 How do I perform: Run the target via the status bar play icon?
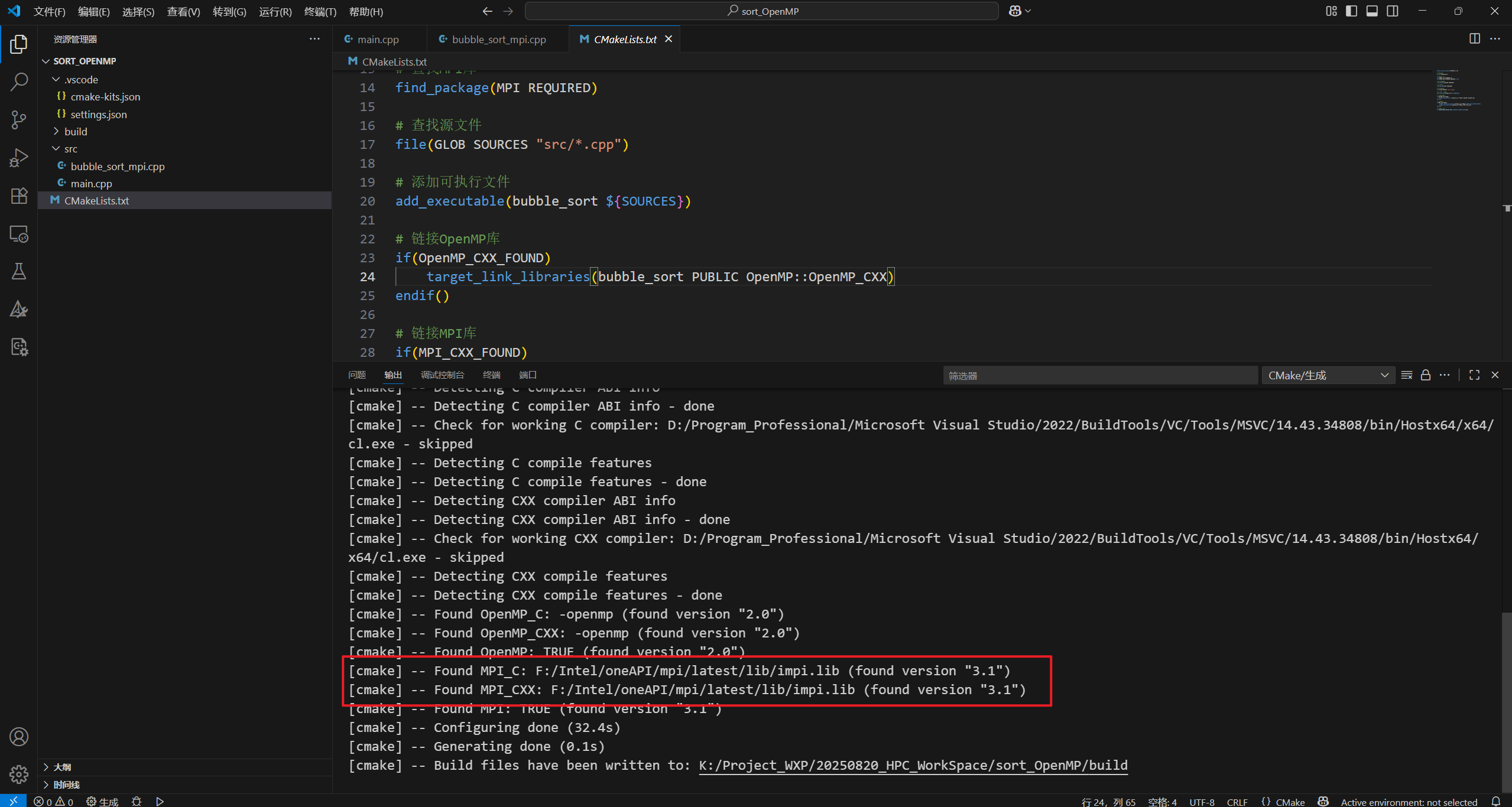click(159, 801)
